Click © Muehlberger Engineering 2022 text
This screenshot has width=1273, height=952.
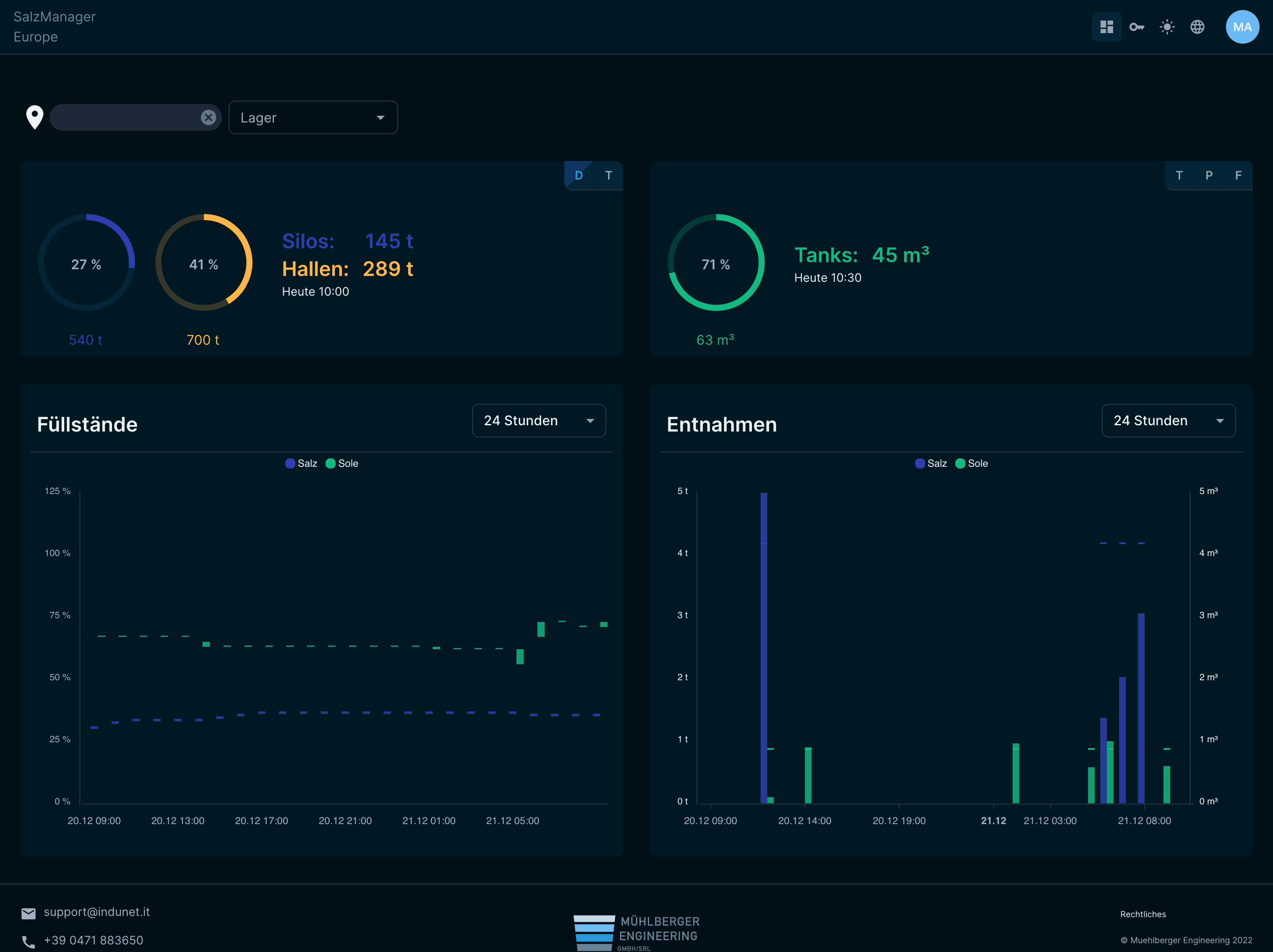coord(1186,941)
